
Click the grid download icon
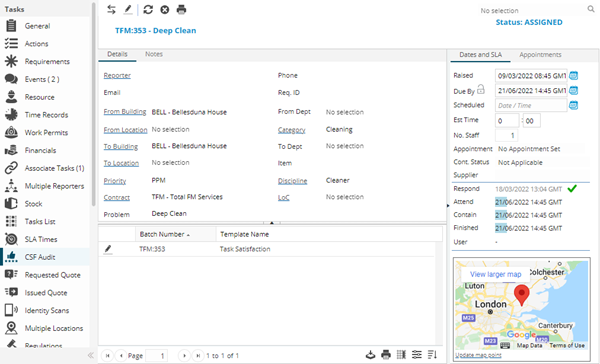tap(370, 355)
